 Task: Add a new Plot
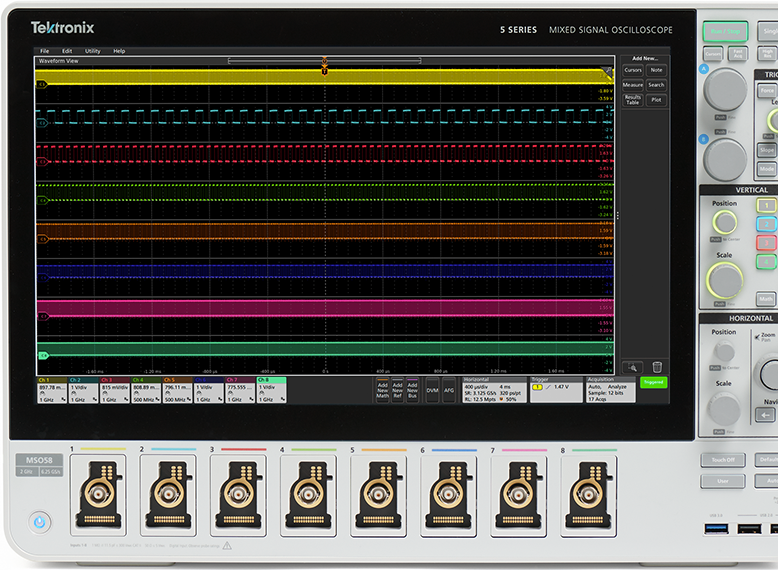[656, 100]
